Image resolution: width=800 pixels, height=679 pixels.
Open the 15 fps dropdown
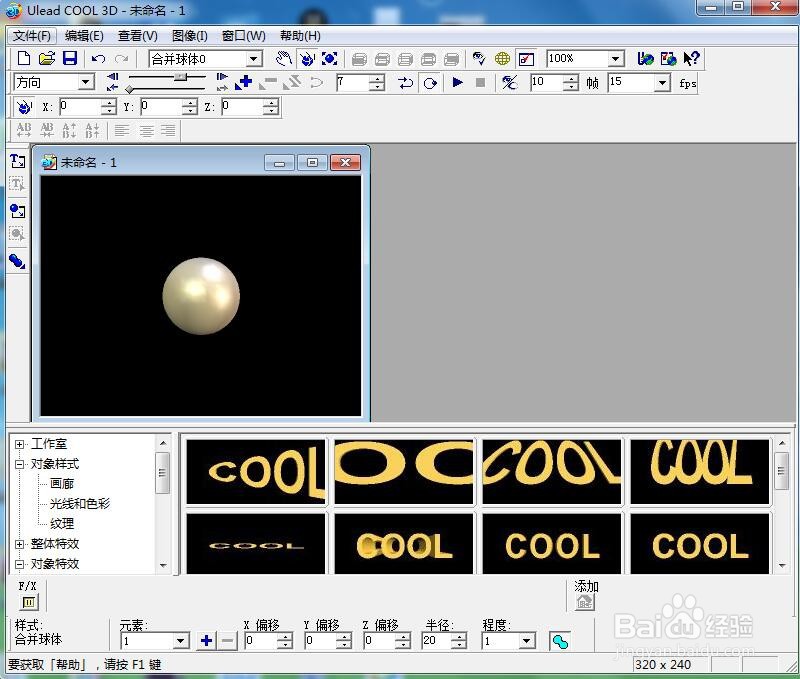[662, 82]
